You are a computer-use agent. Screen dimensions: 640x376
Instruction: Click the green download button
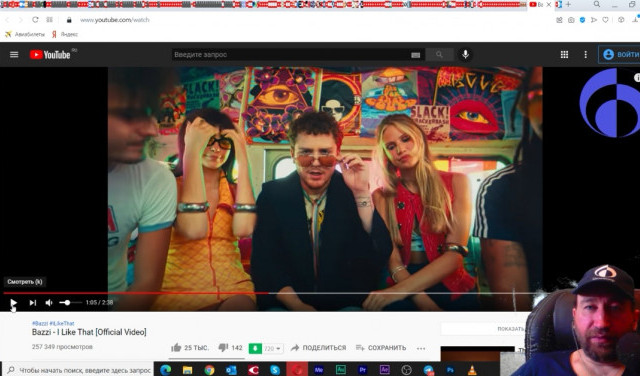tap(255, 348)
